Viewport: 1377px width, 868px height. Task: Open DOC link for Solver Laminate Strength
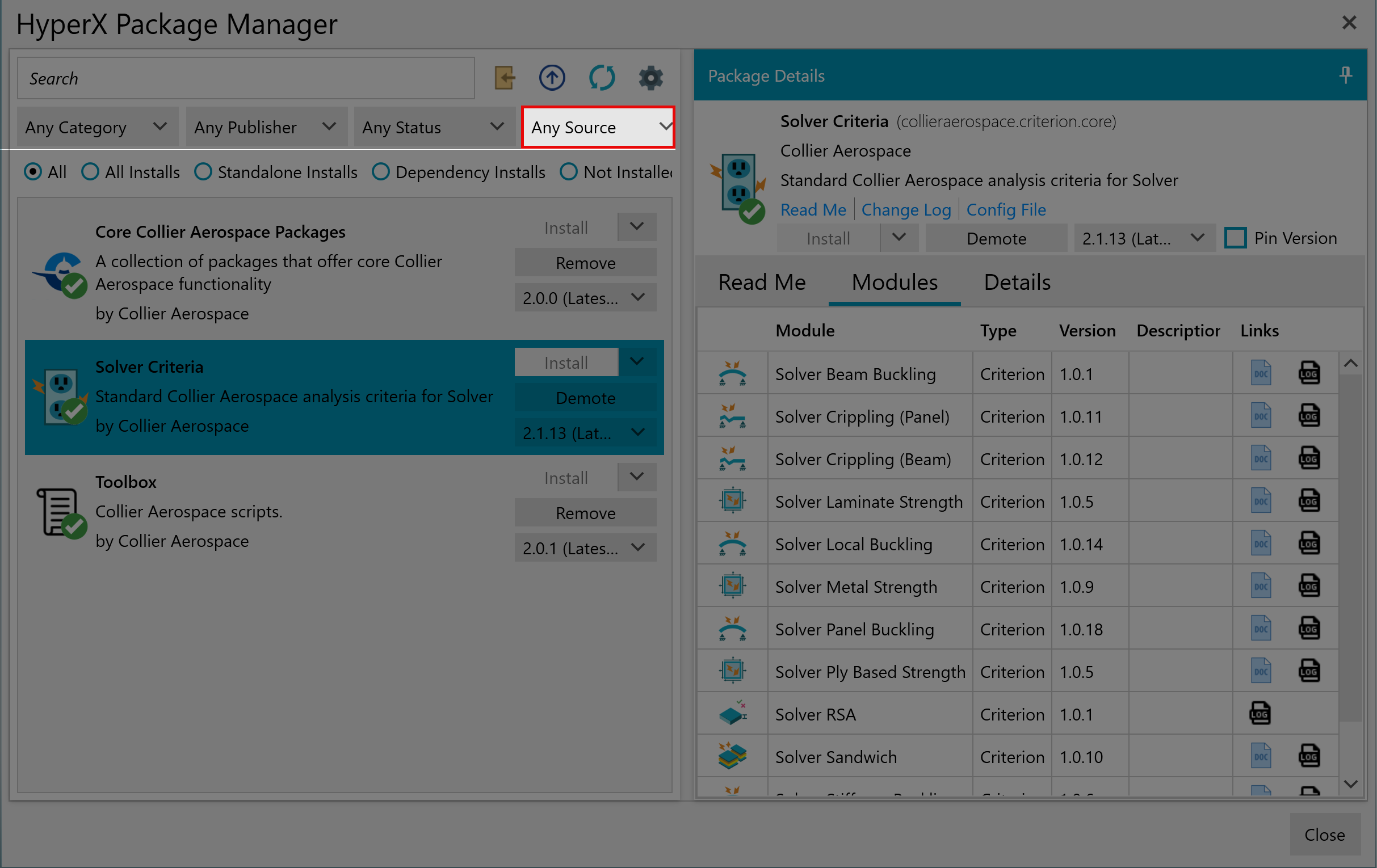click(1260, 501)
